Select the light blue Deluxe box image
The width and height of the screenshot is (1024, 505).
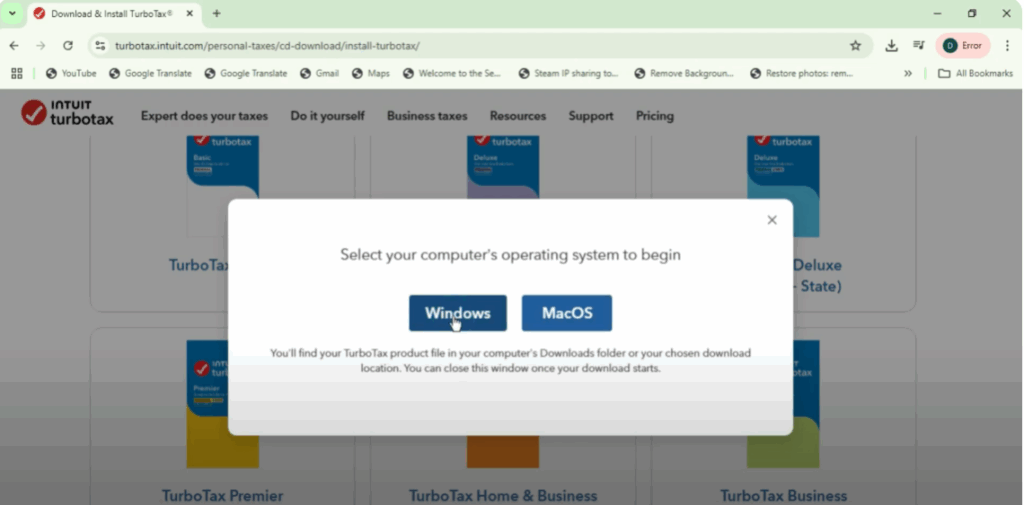click(783, 186)
